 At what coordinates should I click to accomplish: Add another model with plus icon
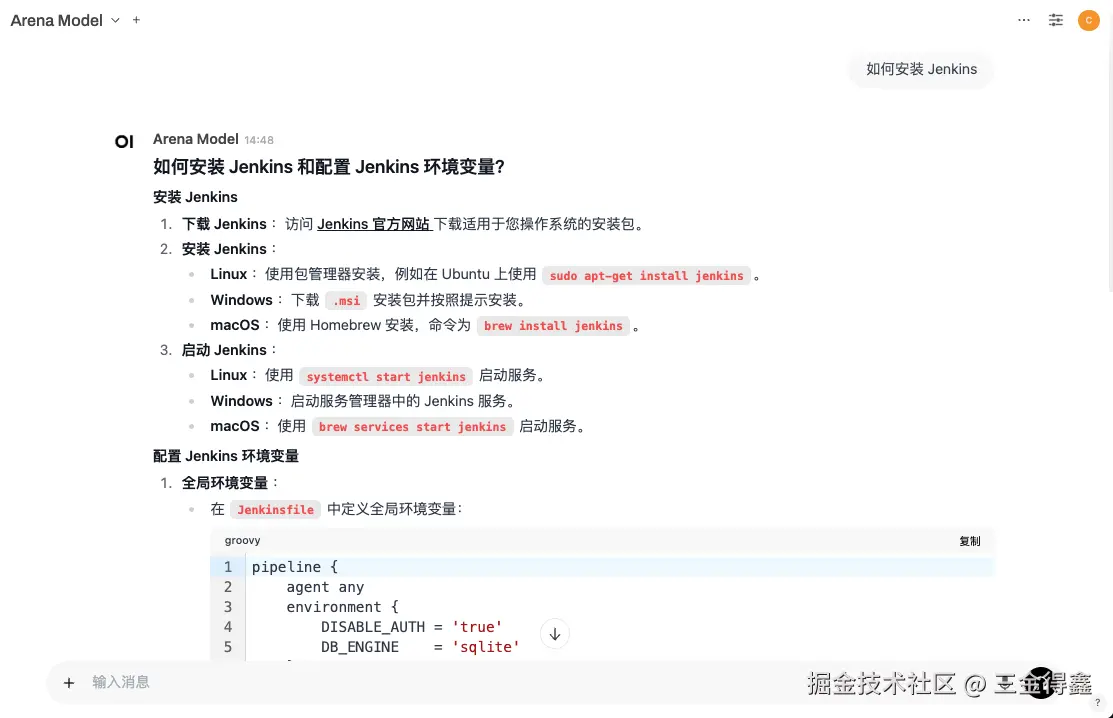(136, 21)
